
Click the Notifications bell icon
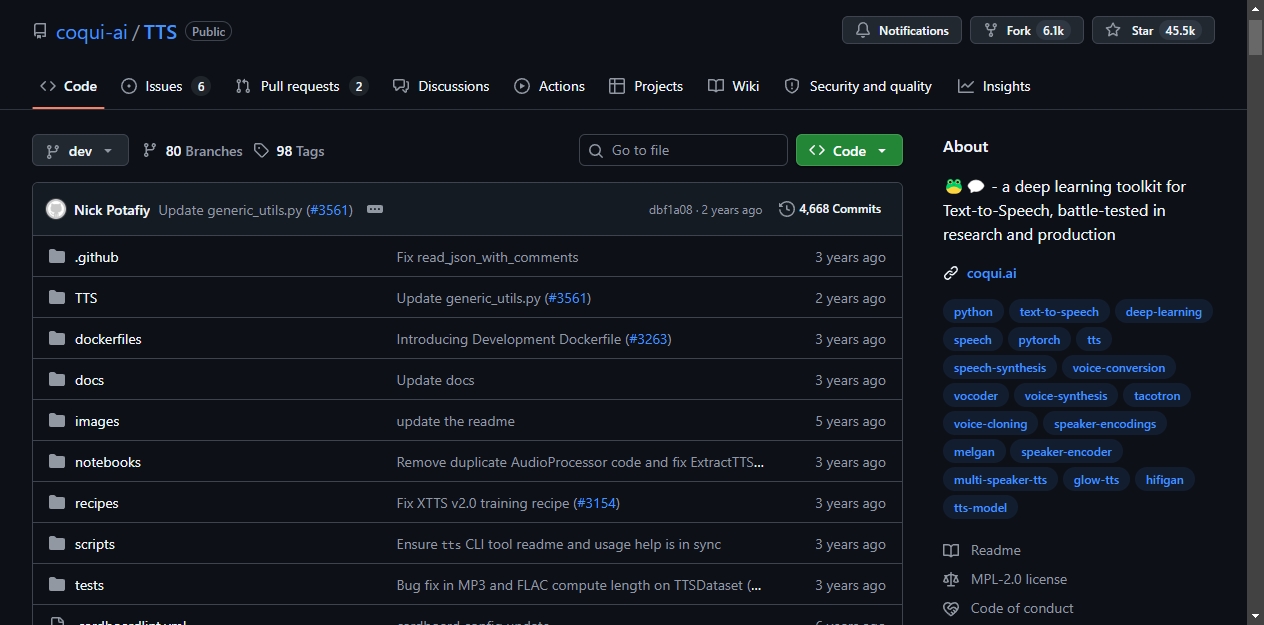click(863, 31)
